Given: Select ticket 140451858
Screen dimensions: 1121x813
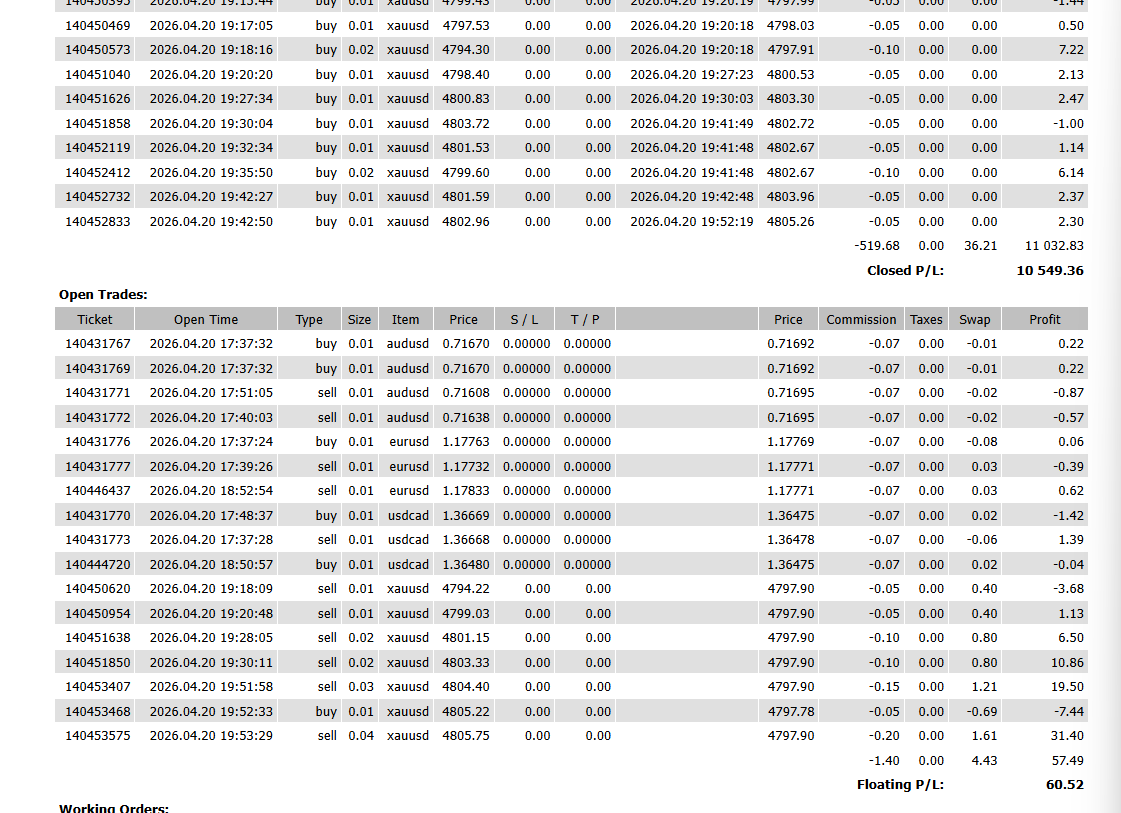Looking at the screenshot, I should coord(98,124).
